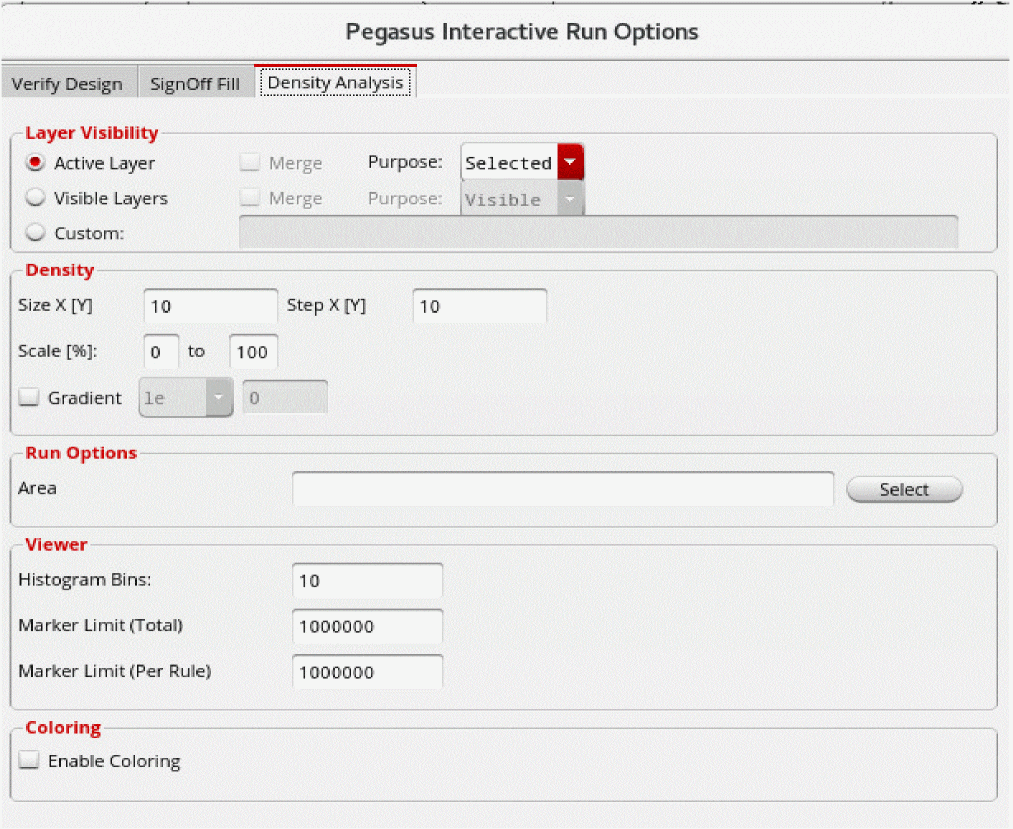
Task: Select the Density Analysis tab
Action: [336, 82]
